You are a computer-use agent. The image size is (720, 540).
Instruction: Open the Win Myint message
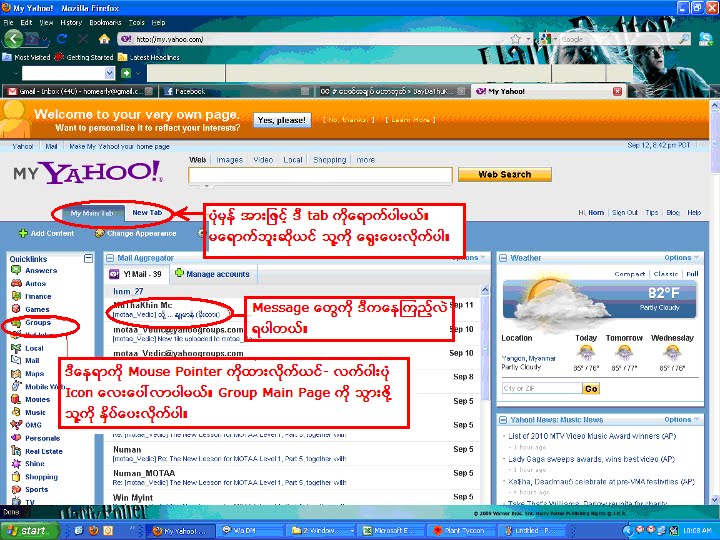291,497
